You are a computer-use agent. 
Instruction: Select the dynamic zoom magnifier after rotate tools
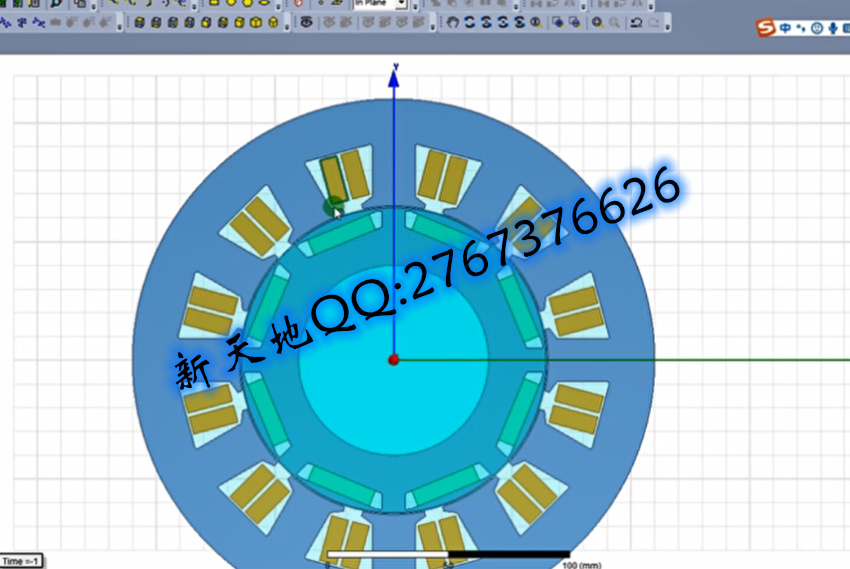[536, 23]
